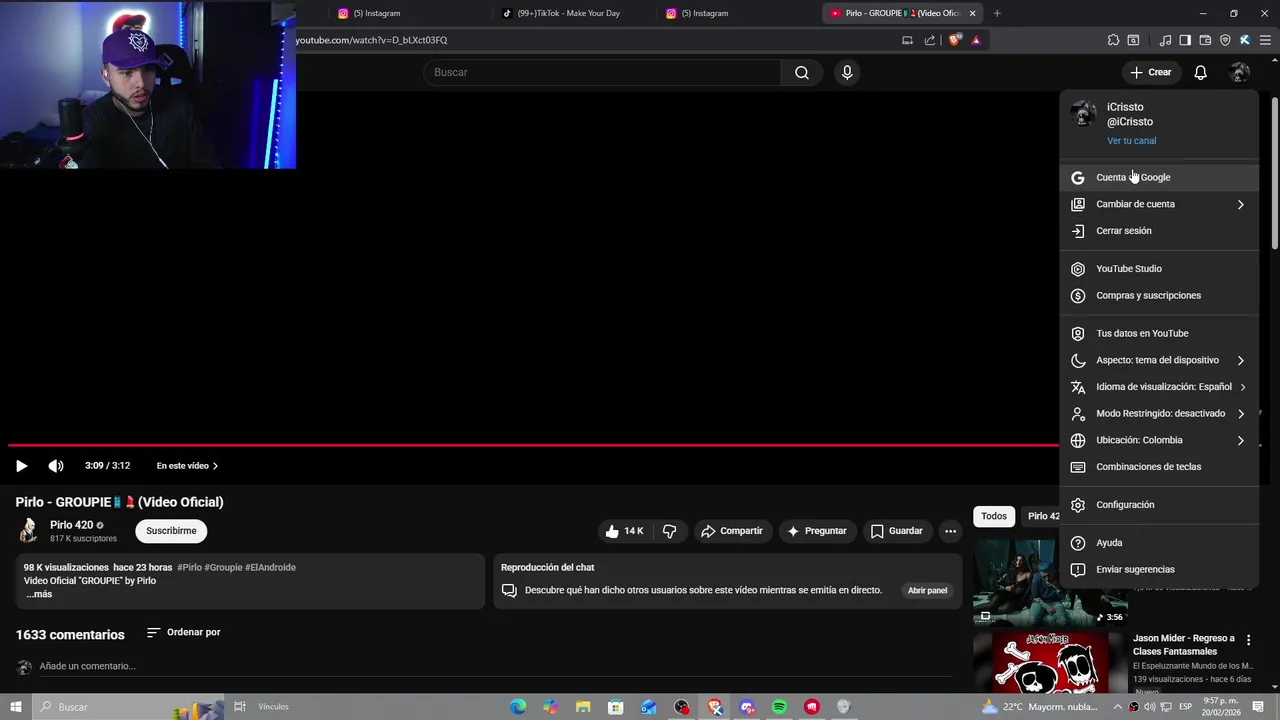Save the video with Guardar bookmark
The image size is (1280, 720).
[896, 531]
